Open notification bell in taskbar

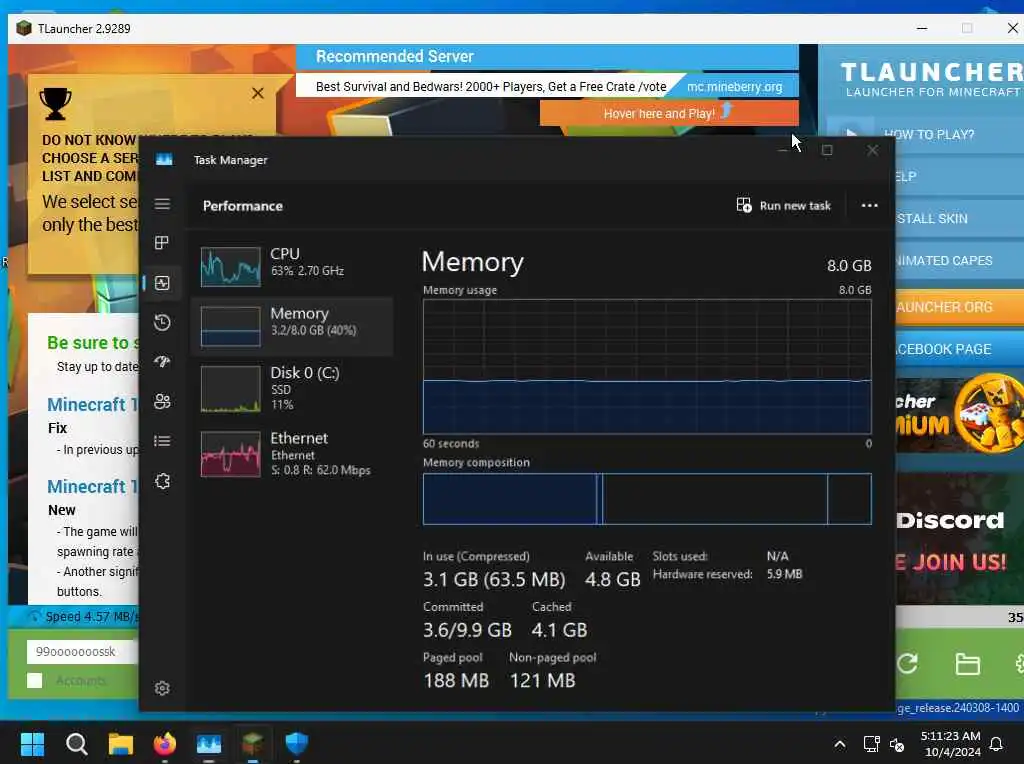pos(997,744)
